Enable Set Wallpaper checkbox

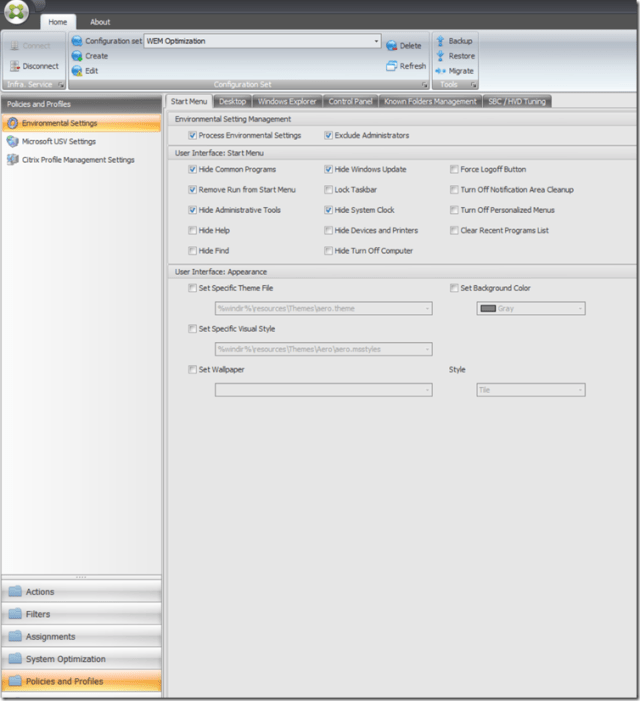tap(193, 369)
